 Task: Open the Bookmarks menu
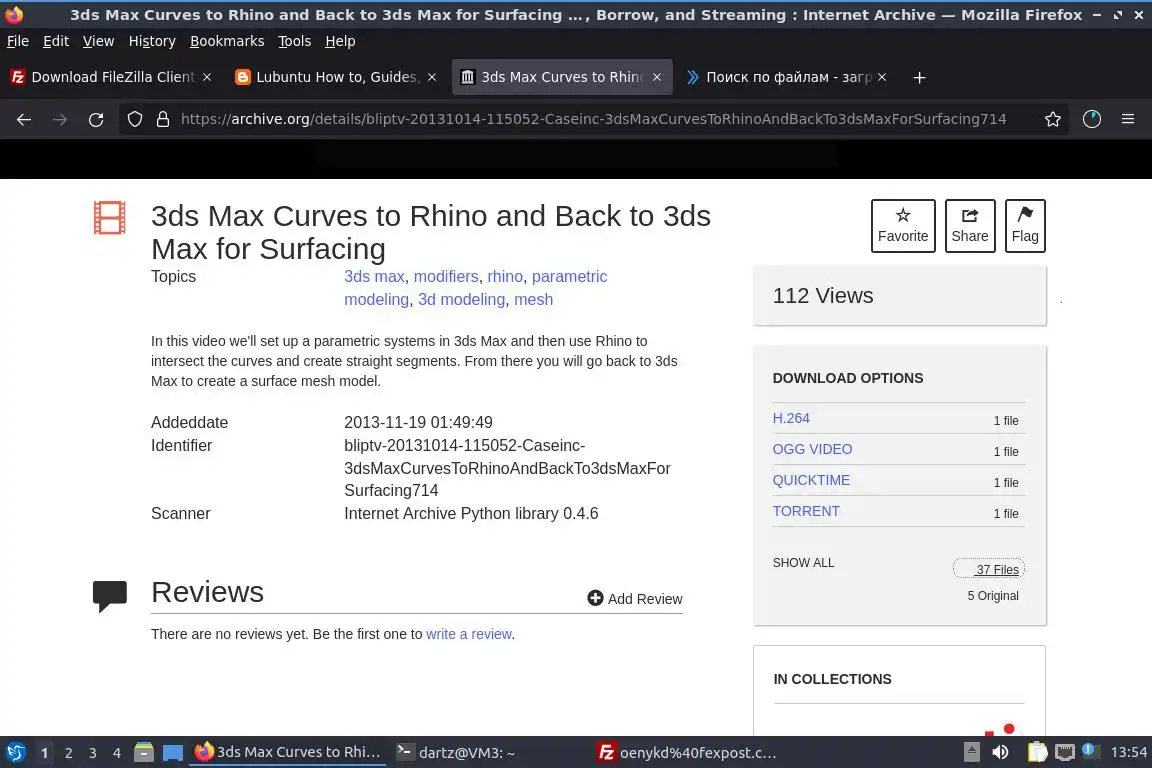pos(227,41)
